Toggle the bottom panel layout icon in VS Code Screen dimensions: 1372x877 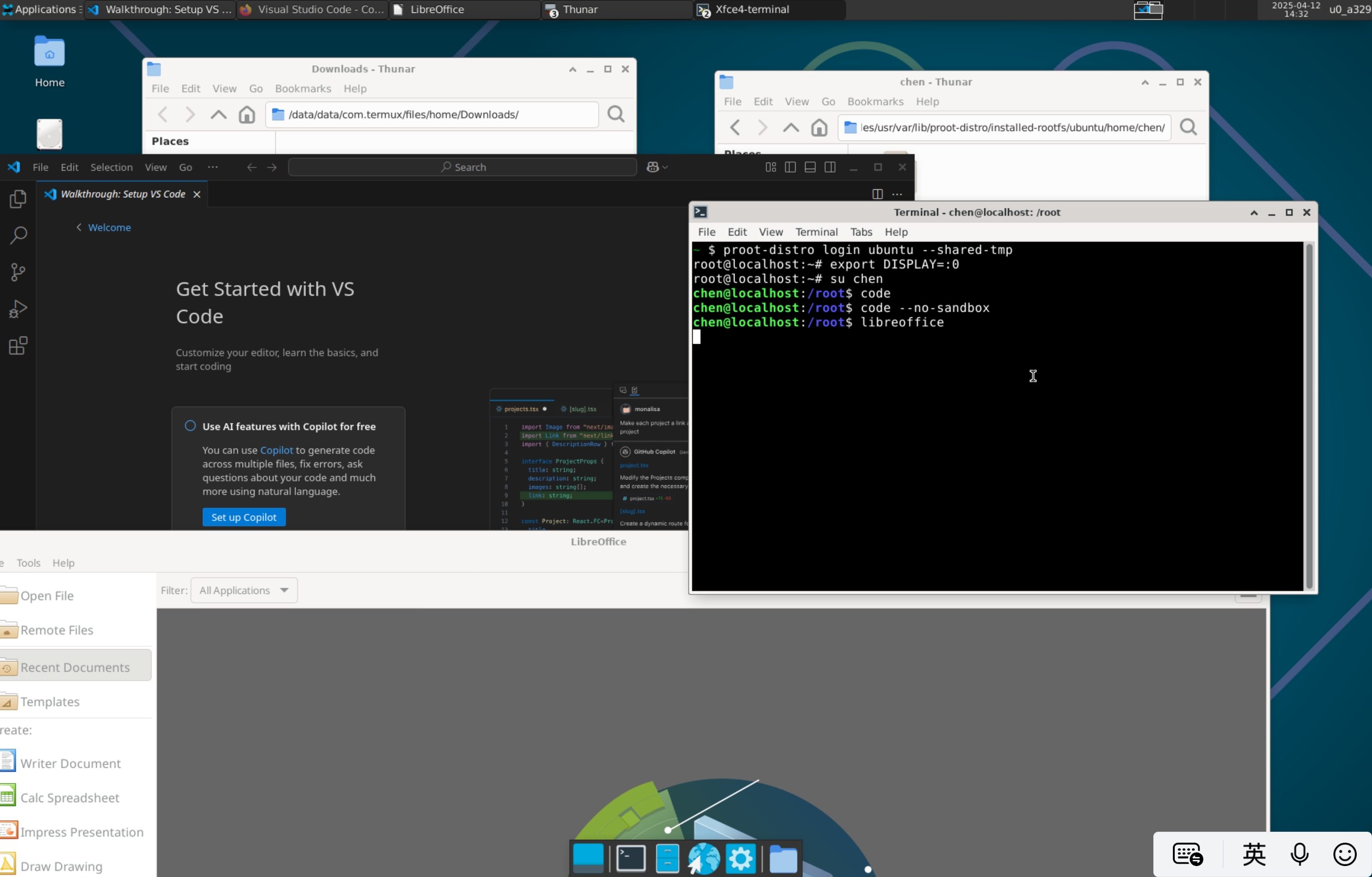tap(810, 167)
